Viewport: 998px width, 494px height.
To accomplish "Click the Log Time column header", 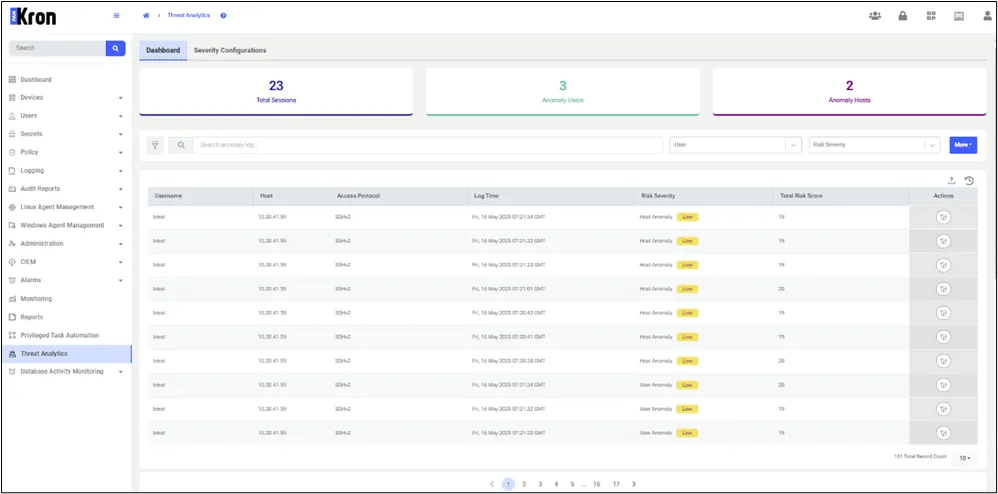I will 551,196.
